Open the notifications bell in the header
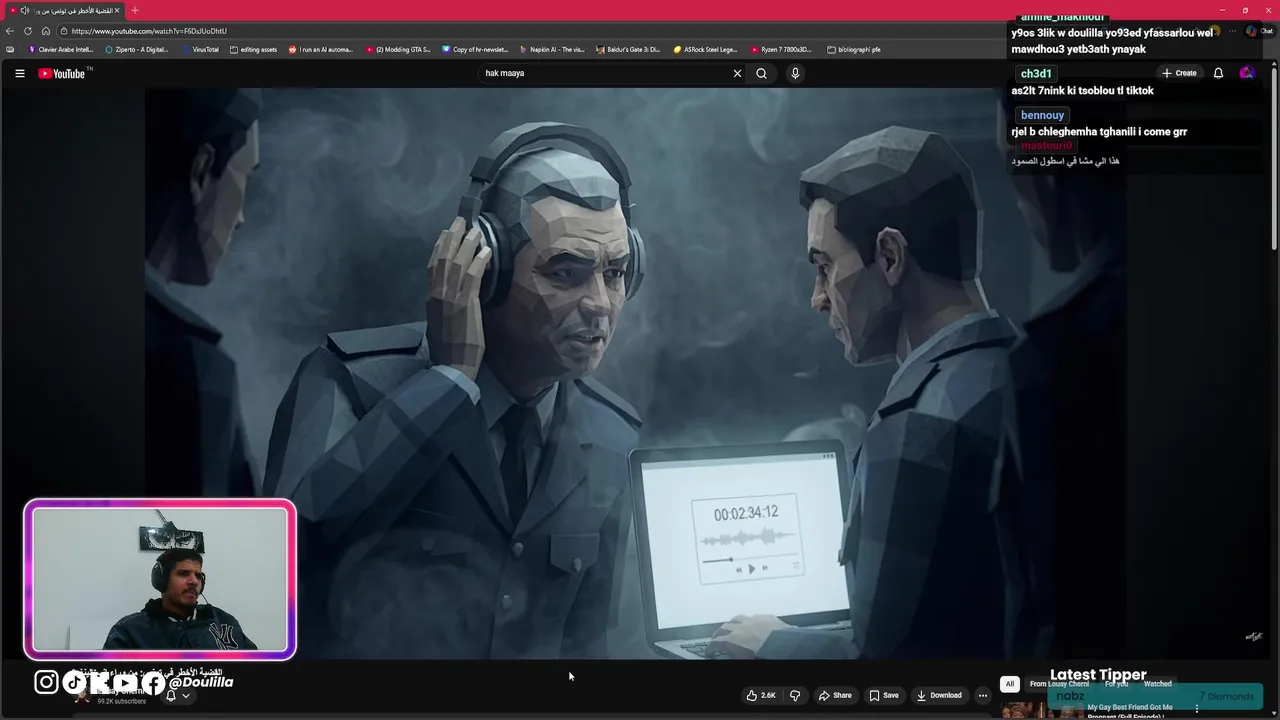This screenshot has height=720, width=1280. coord(1218,73)
